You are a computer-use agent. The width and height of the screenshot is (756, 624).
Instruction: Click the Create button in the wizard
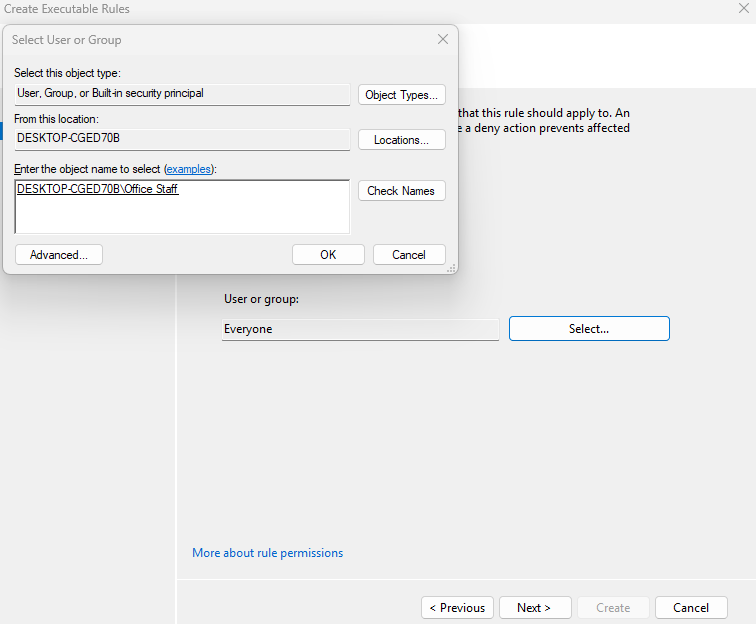(x=613, y=608)
